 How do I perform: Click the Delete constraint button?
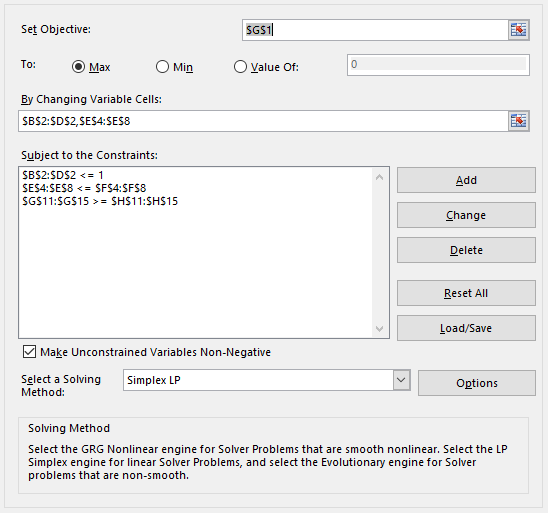click(466, 250)
